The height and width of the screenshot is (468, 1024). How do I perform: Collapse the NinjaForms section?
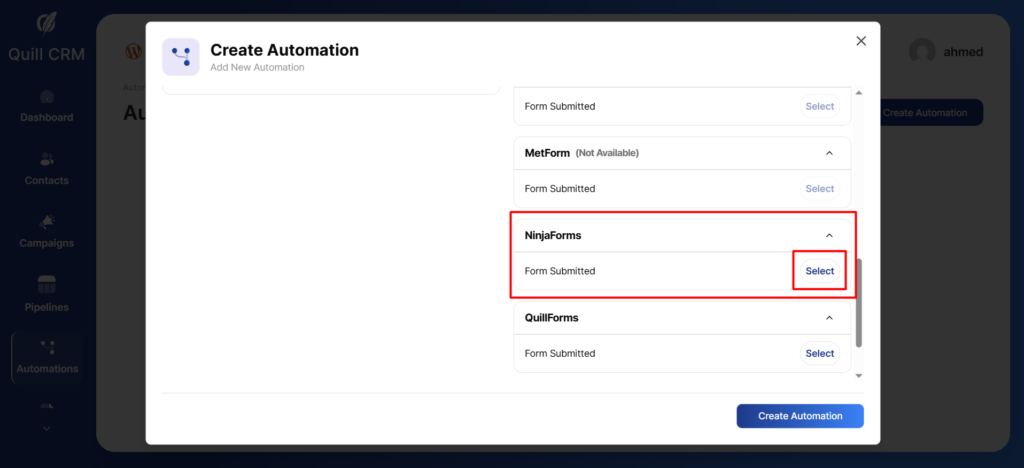click(x=829, y=235)
